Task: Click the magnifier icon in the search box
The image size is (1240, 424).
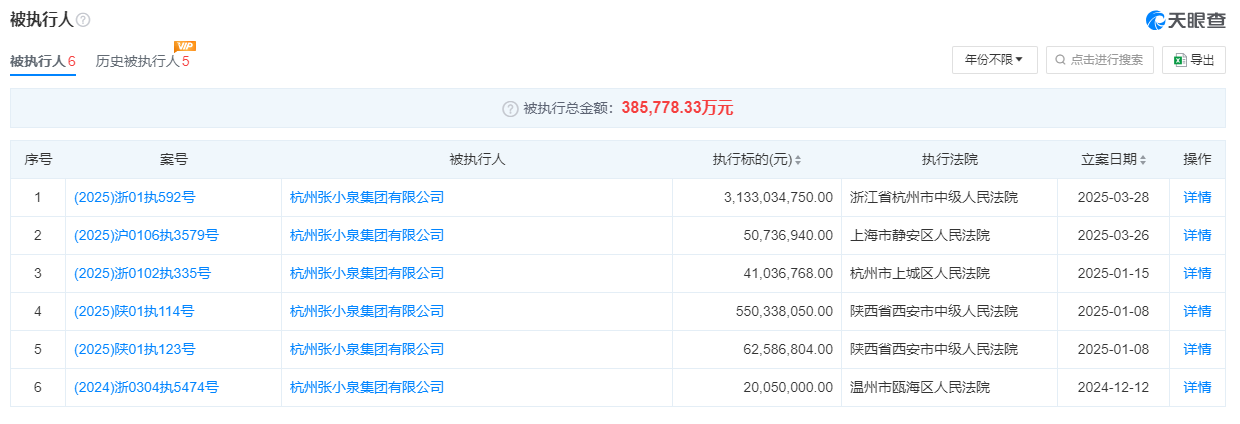Action: 1062,60
